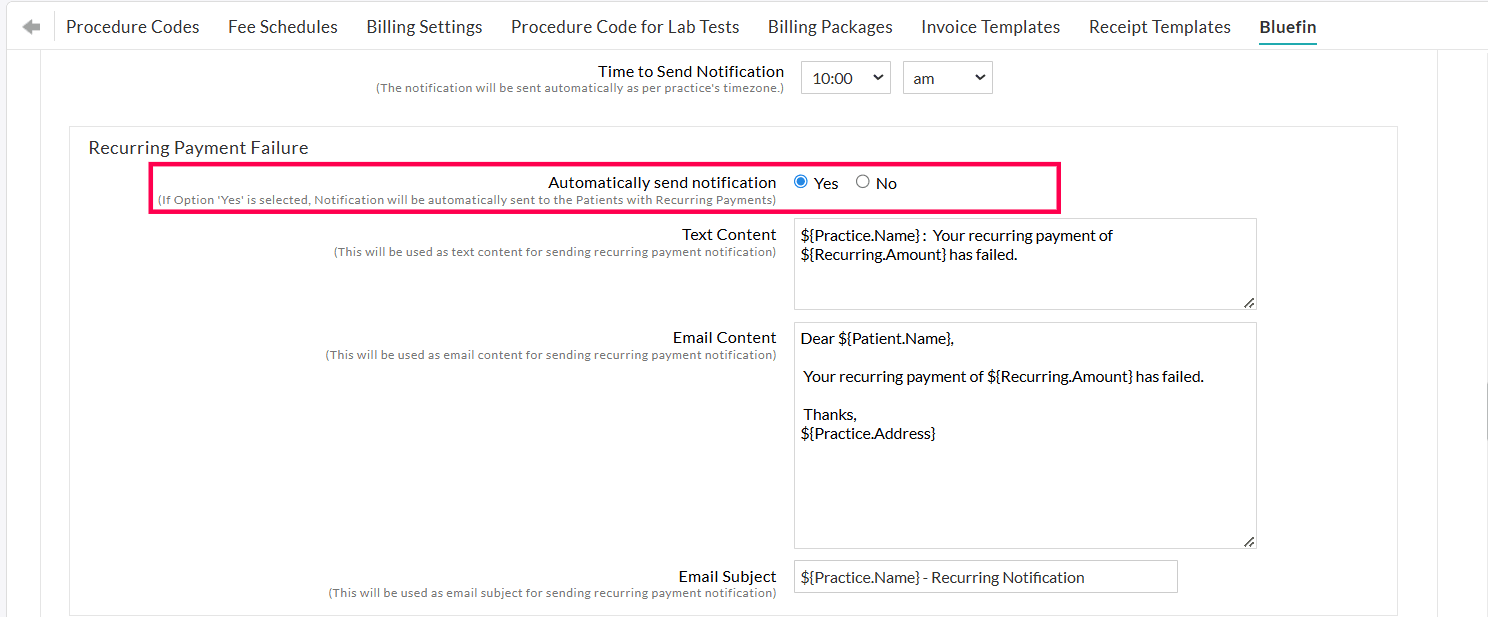Open the Billing Packages tab
The width and height of the screenshot is (1488, 617).
[x=830, y=26]
